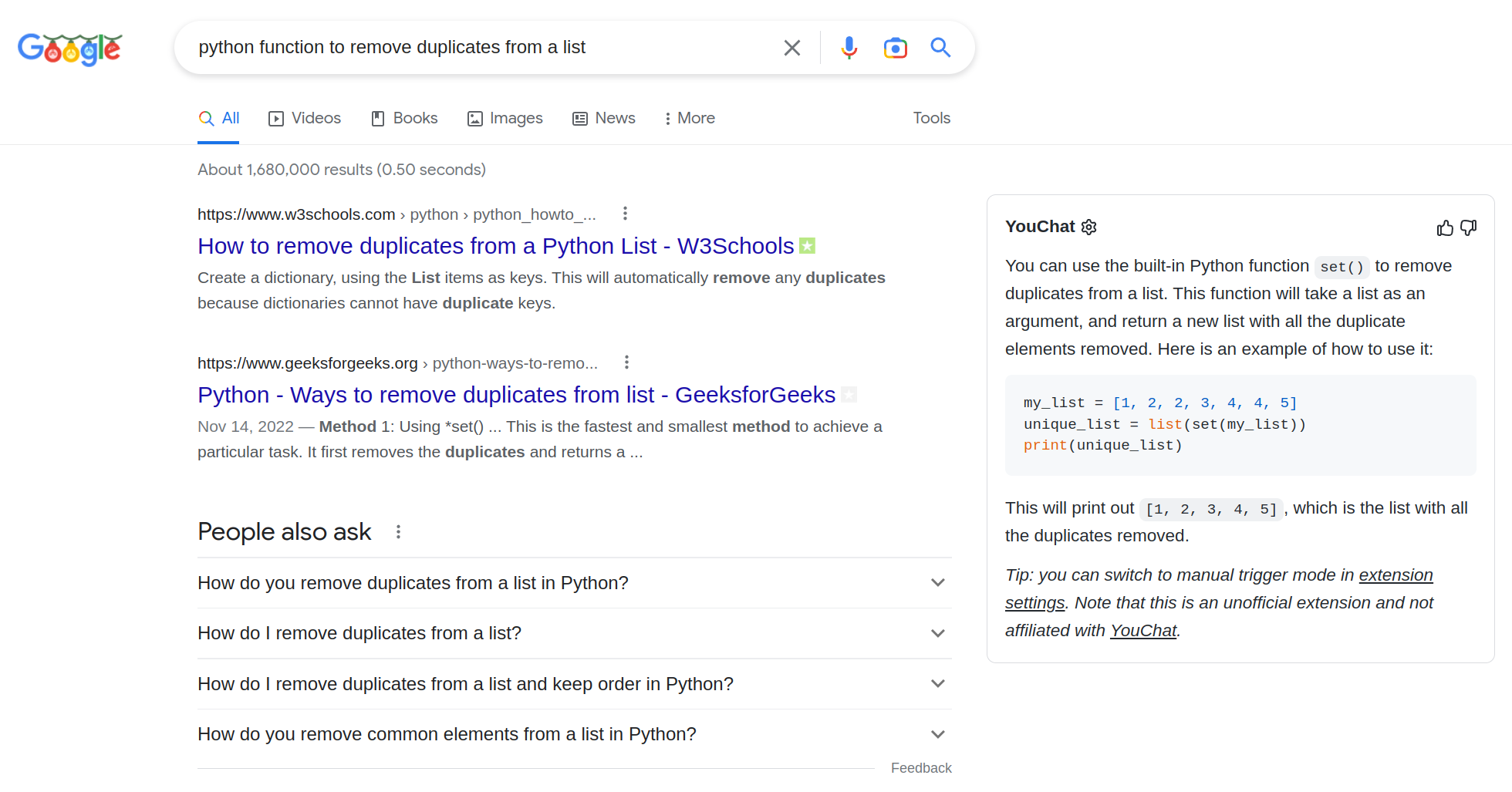Open the search Tools options
1512x792 pixels.
(931, 118)
